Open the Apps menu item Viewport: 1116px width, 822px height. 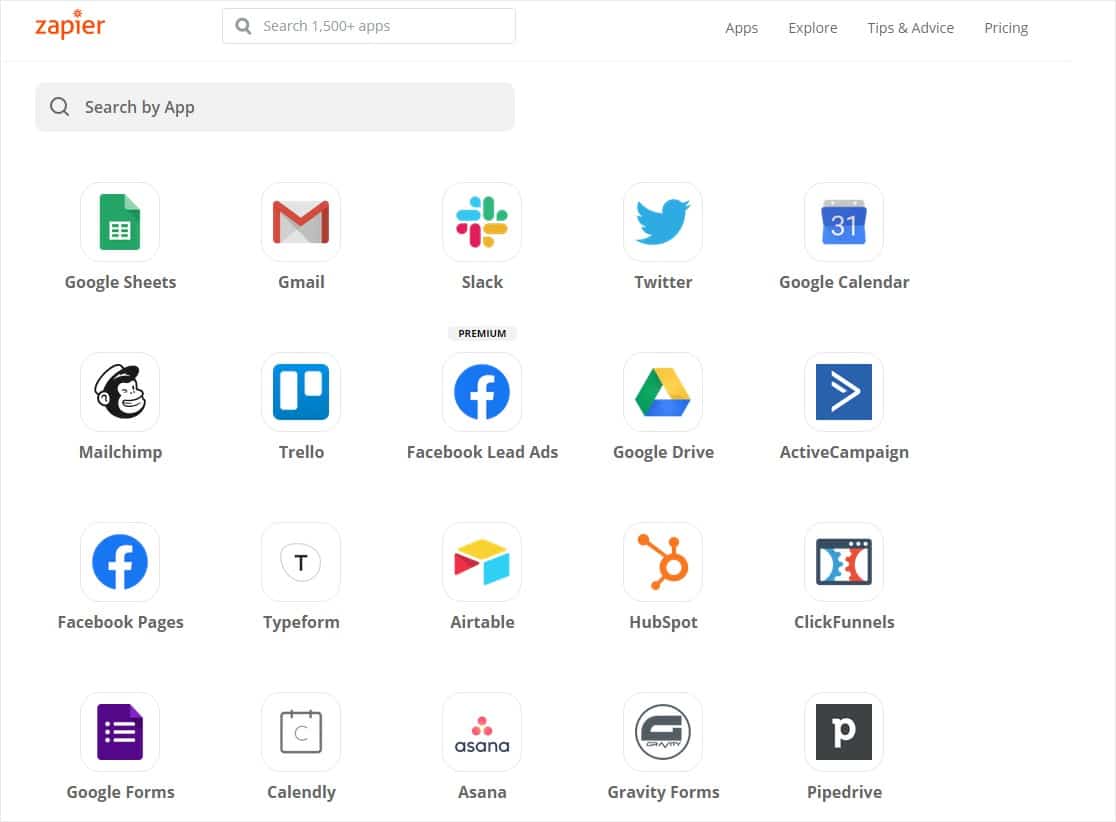tap(741, 28)
